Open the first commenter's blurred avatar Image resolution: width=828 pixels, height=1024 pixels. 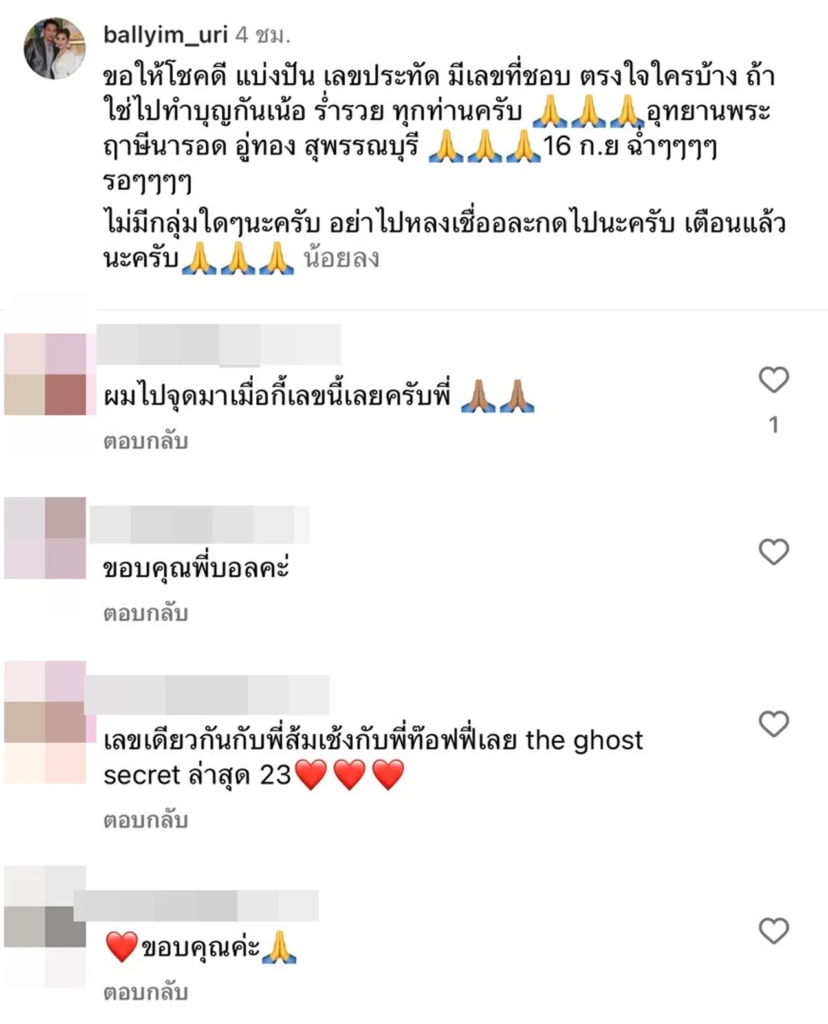45,374
